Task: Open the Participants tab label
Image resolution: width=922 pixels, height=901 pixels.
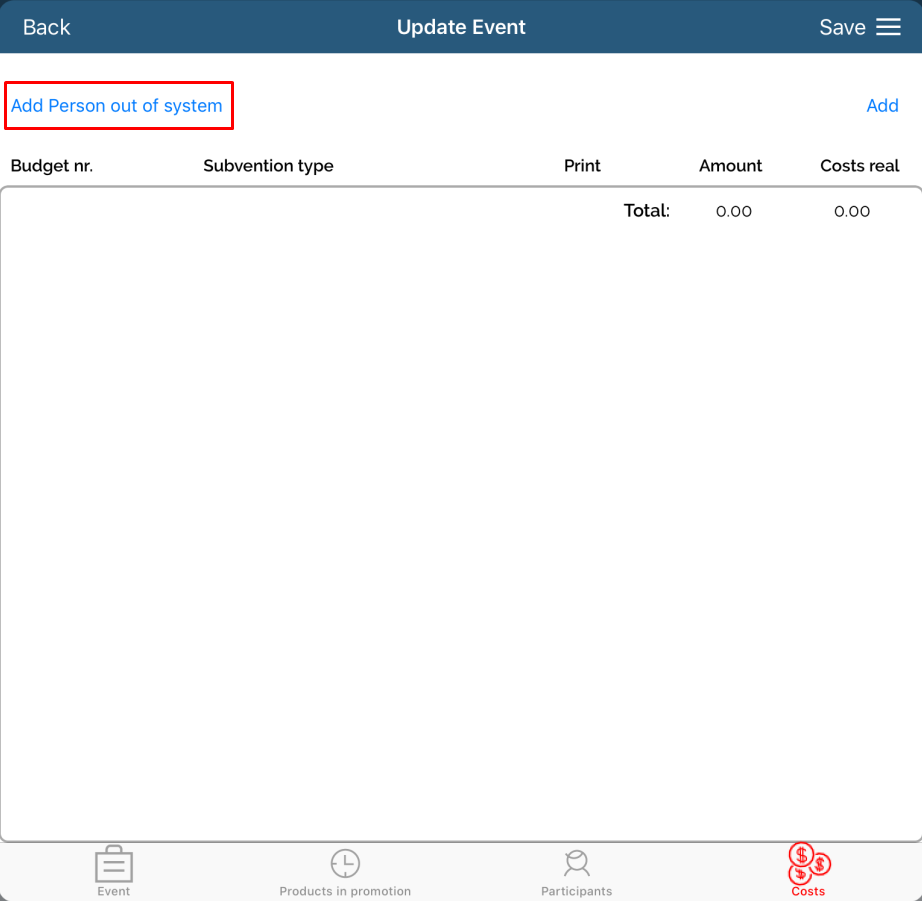Action: (x=576, y=891)
